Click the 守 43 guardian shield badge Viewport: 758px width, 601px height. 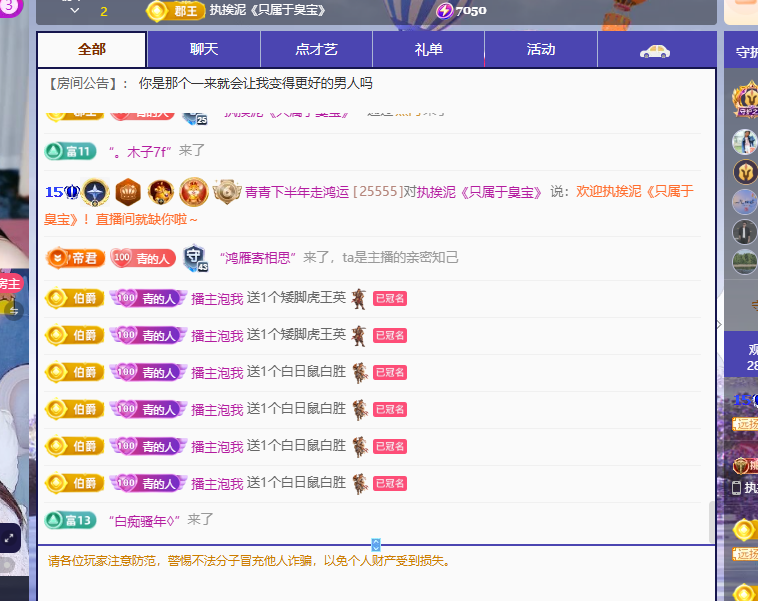pos(195,258)
